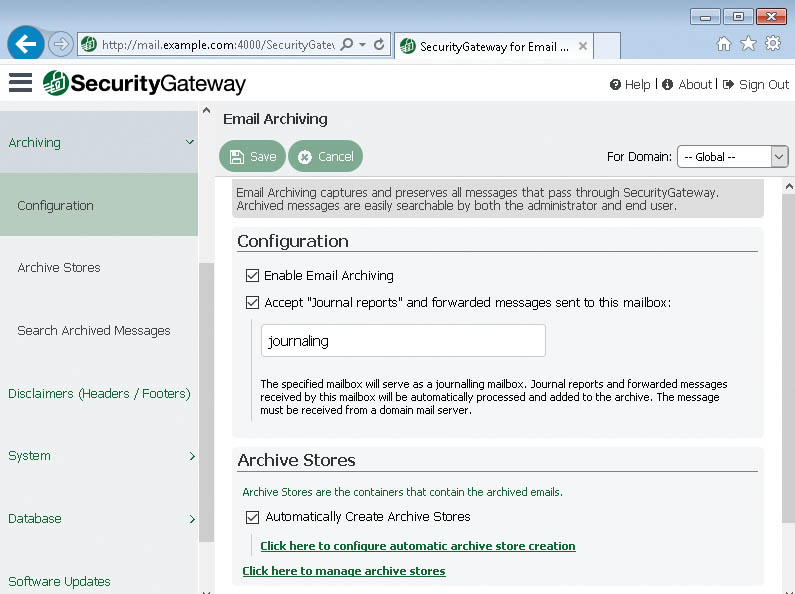795x594 pixels.
Task: Click the journaling mailbox input field
Action: (x=403, y=341)
